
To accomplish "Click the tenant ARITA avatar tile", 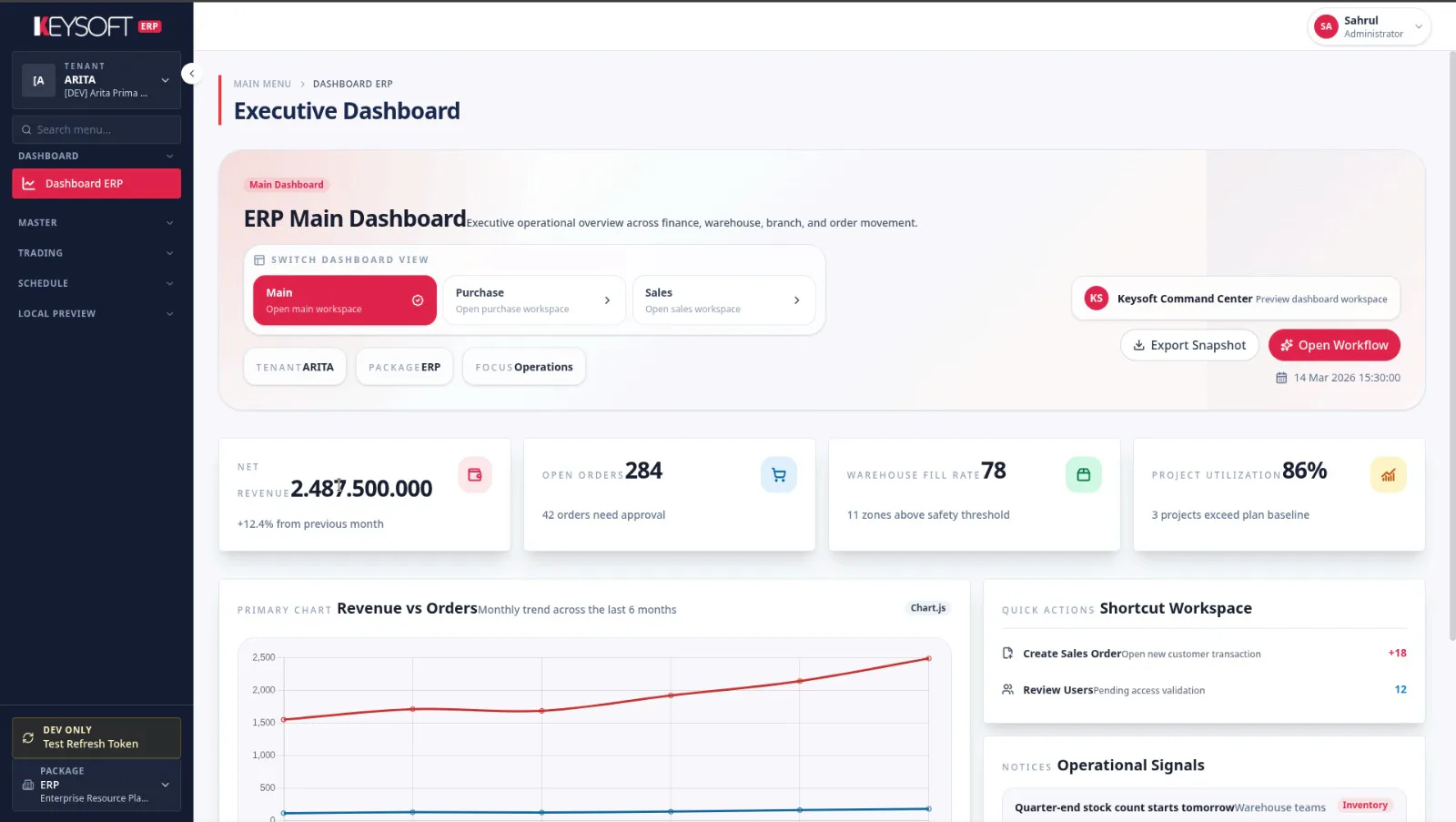I will [38, 80].
